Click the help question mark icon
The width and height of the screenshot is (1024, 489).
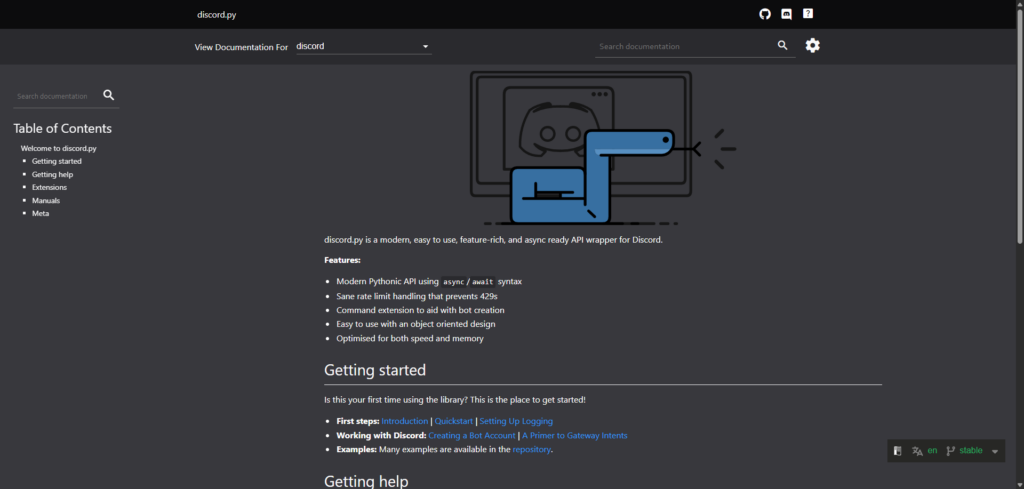tap(808, 13)
